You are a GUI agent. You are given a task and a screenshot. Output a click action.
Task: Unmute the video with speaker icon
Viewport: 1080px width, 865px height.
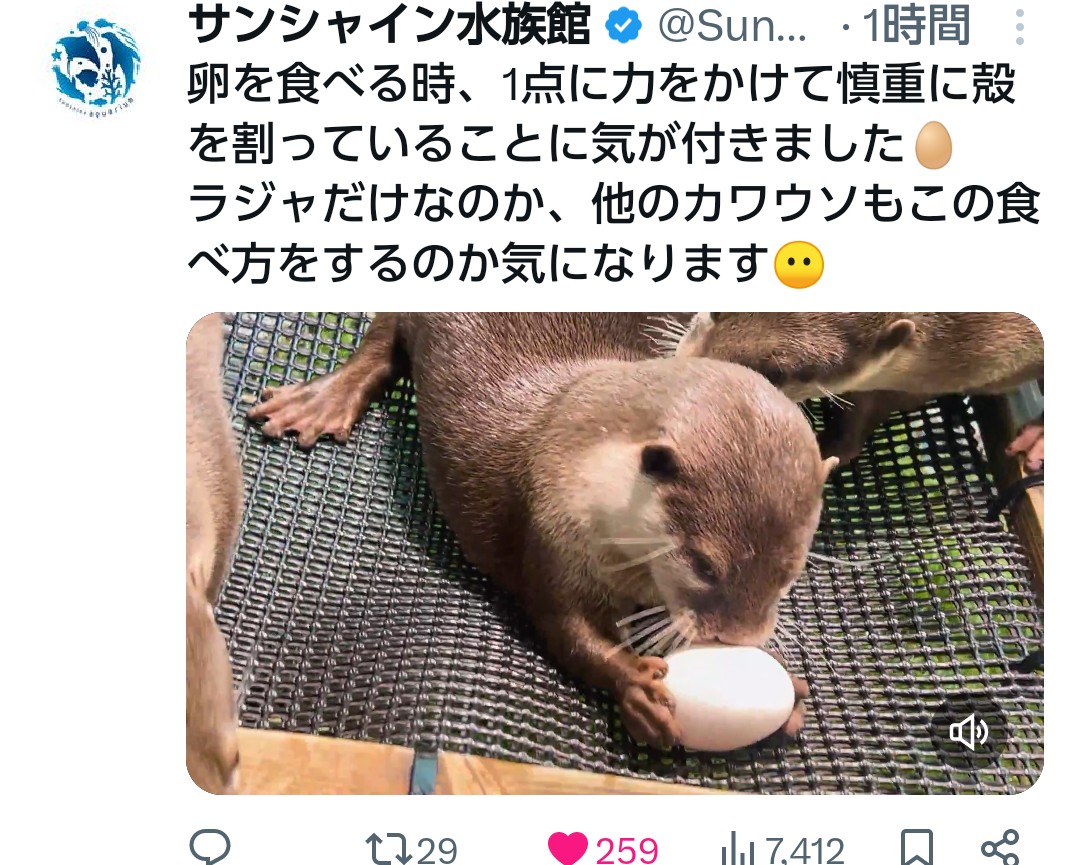click(968, 732)
